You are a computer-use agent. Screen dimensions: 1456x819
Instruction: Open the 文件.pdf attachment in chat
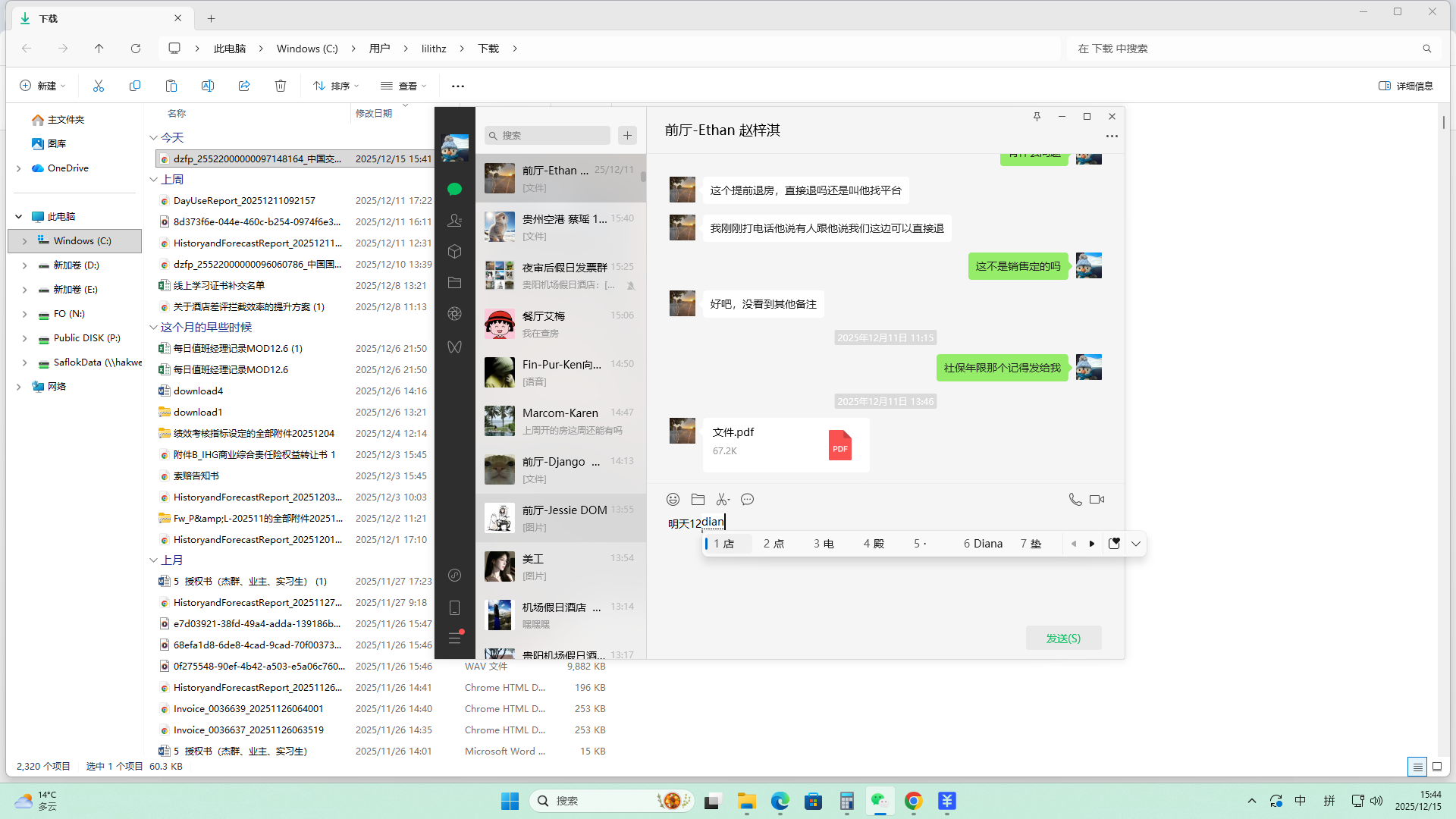point(786,444)
